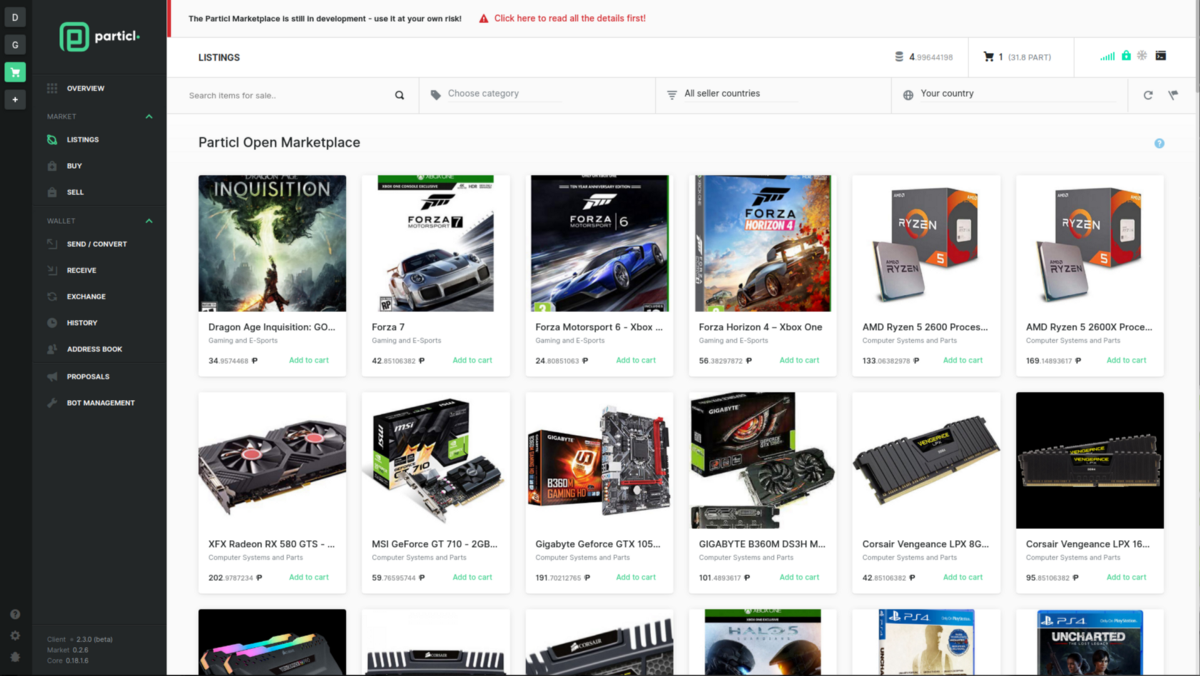Add Forza Horizon 4 to cart
The width and height of the screenshot is (1200, 676).
coord(799,360)
